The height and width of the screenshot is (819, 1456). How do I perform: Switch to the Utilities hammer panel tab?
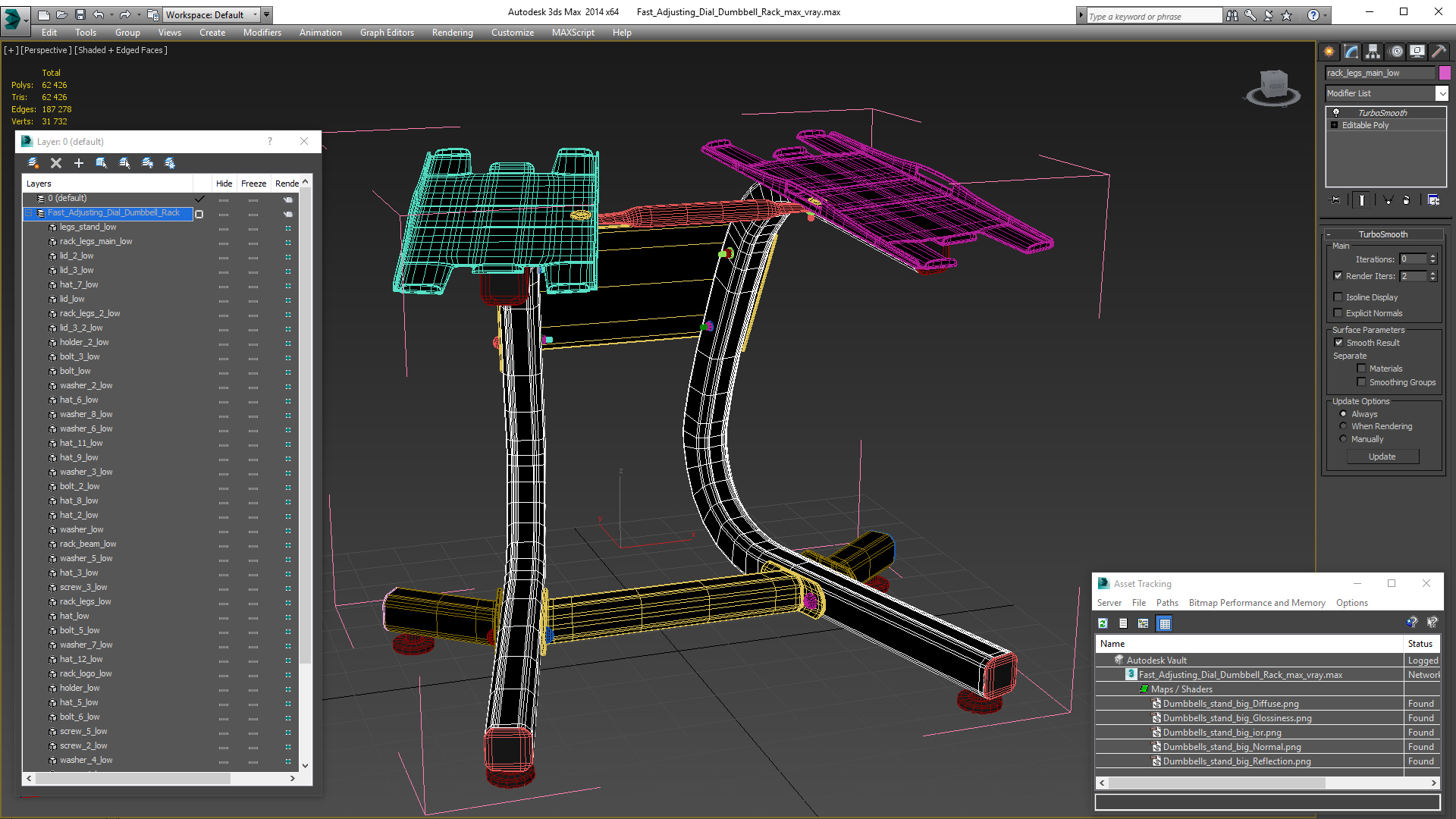pyautogui.click(x=1439, y=52)
